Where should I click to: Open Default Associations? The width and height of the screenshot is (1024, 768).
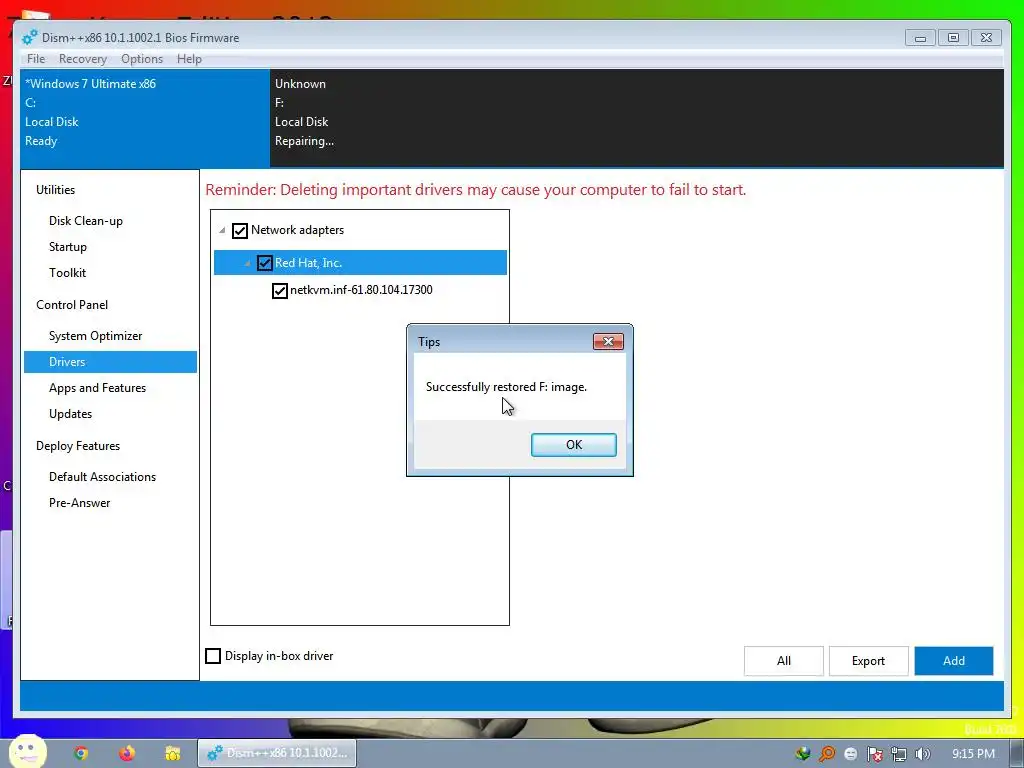pos(103,477)
